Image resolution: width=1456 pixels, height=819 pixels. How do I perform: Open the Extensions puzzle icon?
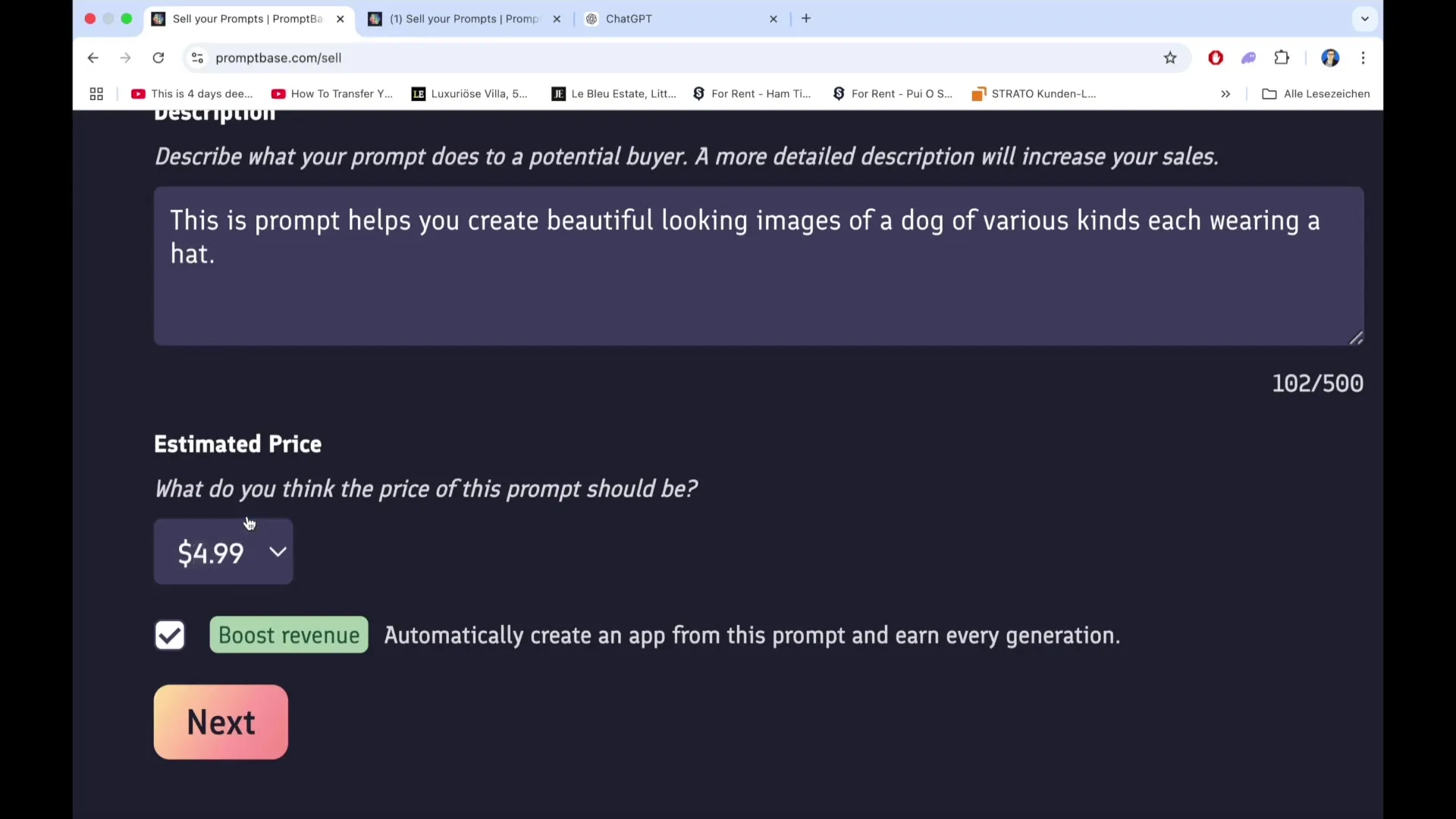[1282, 58]
